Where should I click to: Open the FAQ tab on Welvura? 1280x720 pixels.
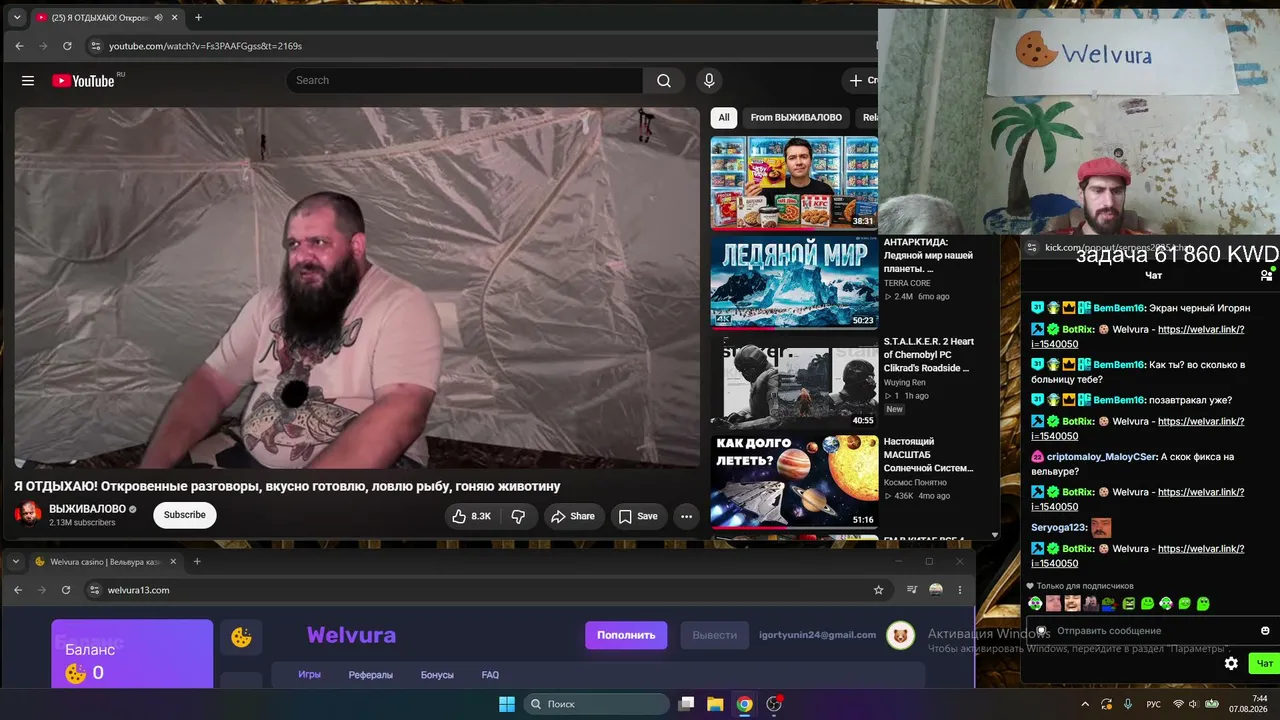(490, 675)
